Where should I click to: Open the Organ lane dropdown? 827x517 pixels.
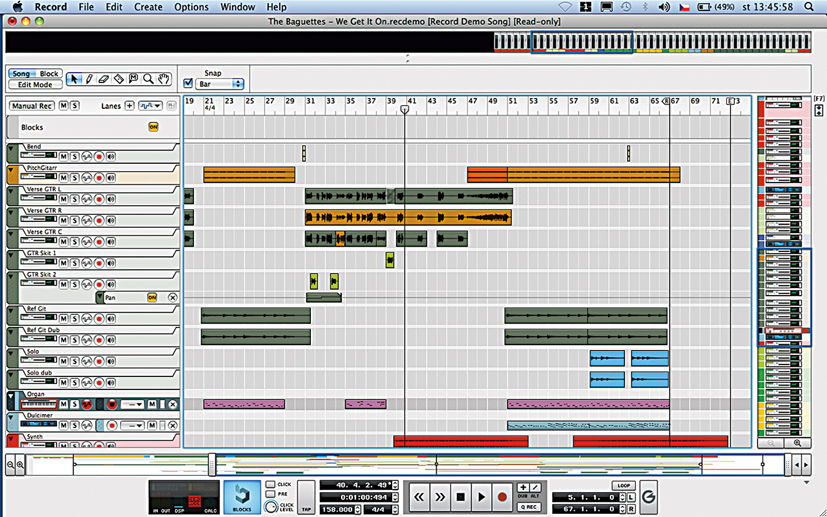(x=132, y=404)
